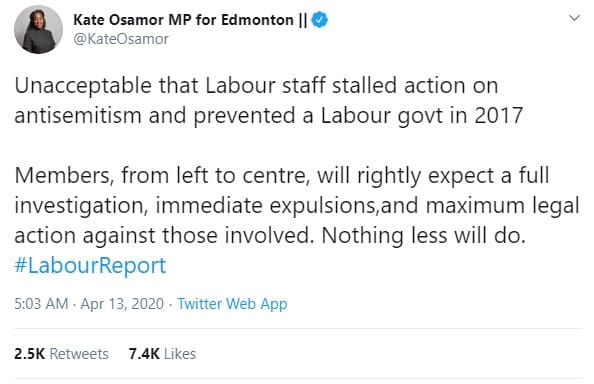Click the Apr 13, 2020 date

(x=122, y=304)
